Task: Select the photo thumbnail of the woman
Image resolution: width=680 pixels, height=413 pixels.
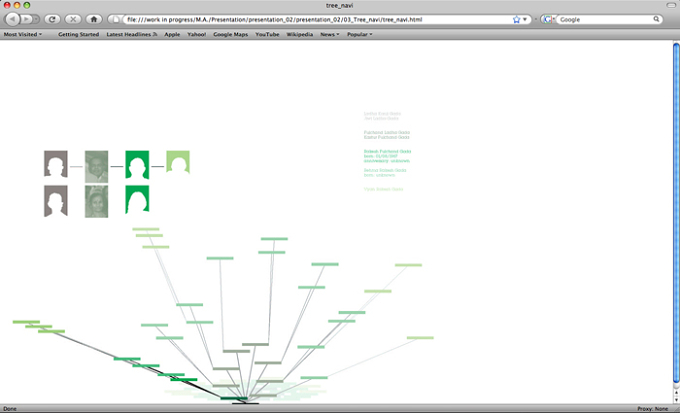Action: pos(96,201)
